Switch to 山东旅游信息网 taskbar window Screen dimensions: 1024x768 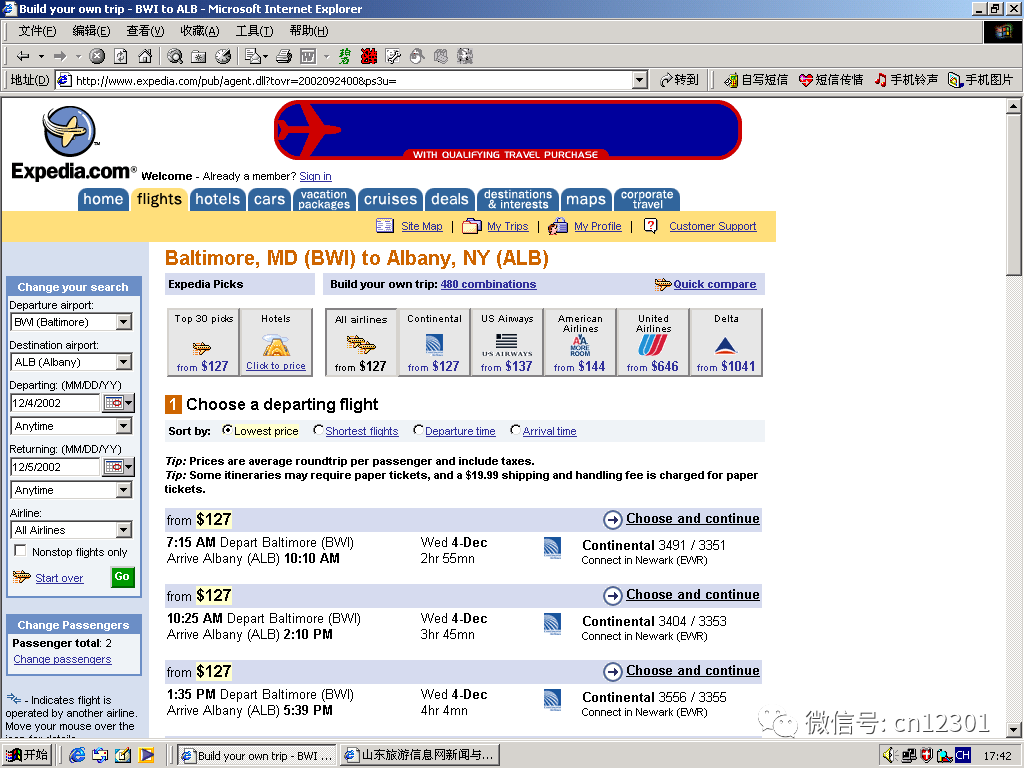(x=420, y=756)
